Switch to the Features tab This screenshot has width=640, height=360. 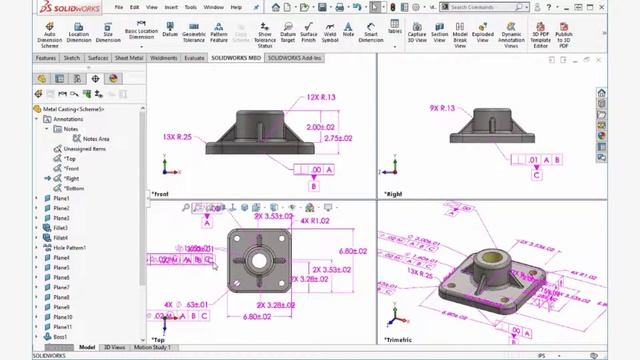point(46,58)
